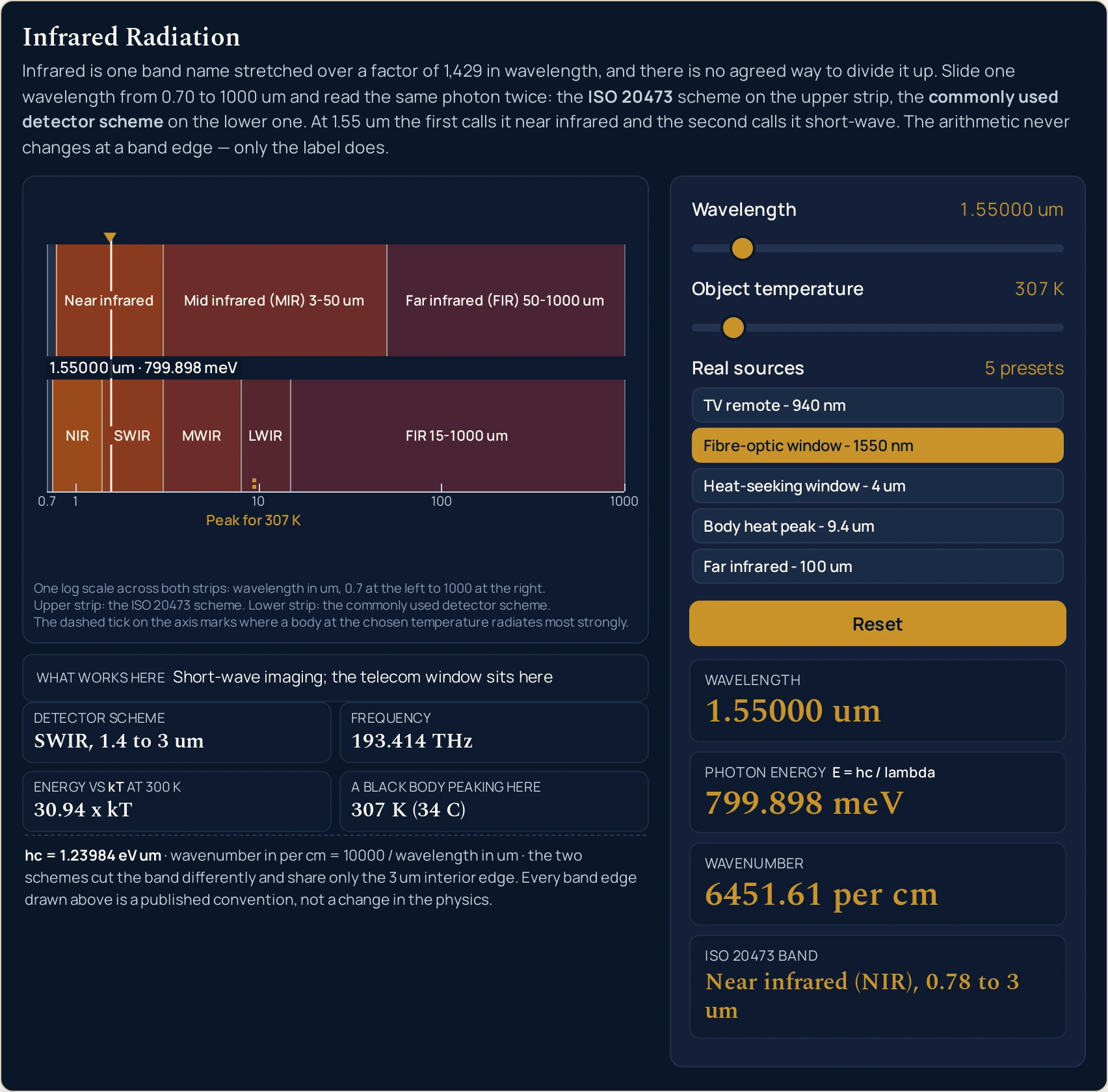Click the FIR 15-1000 um segment
This screenshot has width=1108, height=1092.
(457, 435)
